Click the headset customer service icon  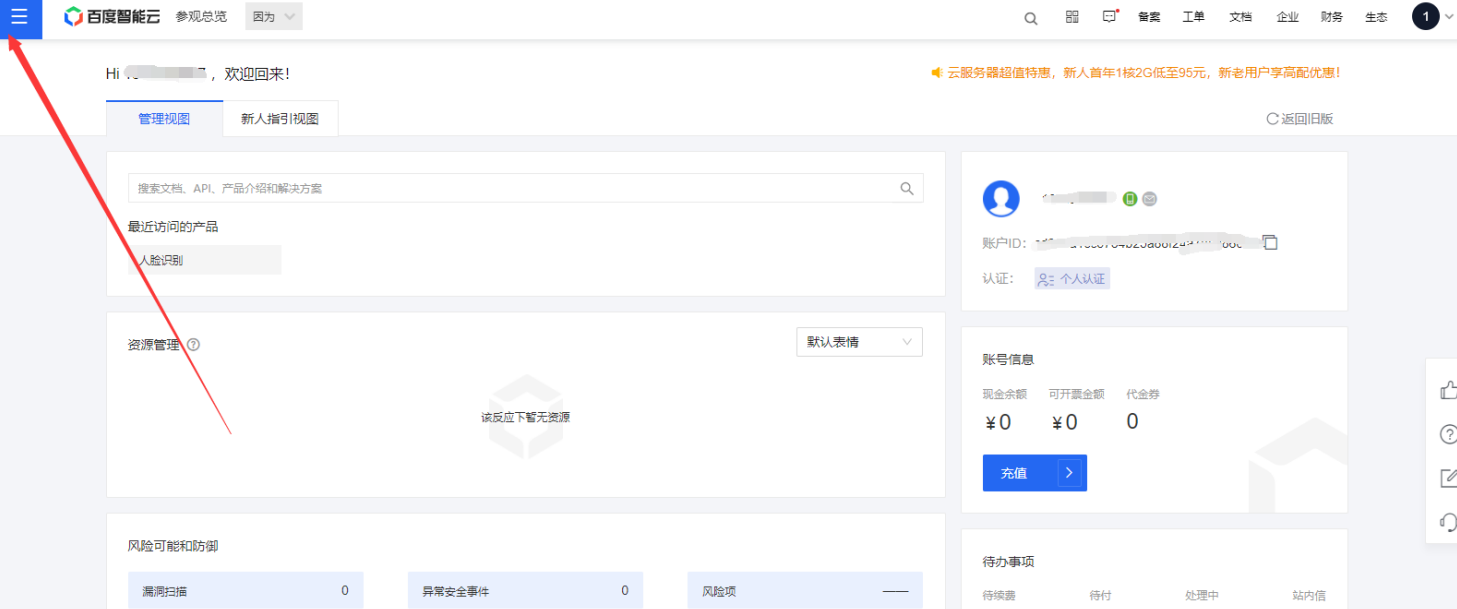tap(1447, 521)
